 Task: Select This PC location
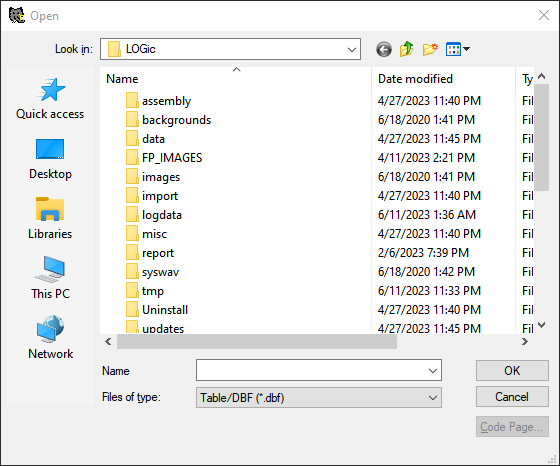click(50, 278)
